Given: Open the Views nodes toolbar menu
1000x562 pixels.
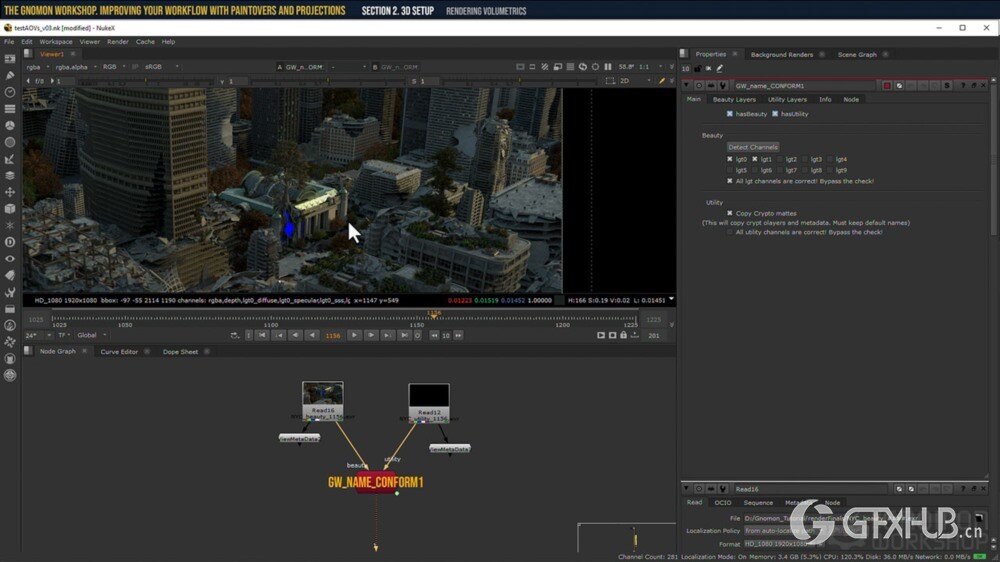Looking at the screenshot, I should click(x=10, y=259).
